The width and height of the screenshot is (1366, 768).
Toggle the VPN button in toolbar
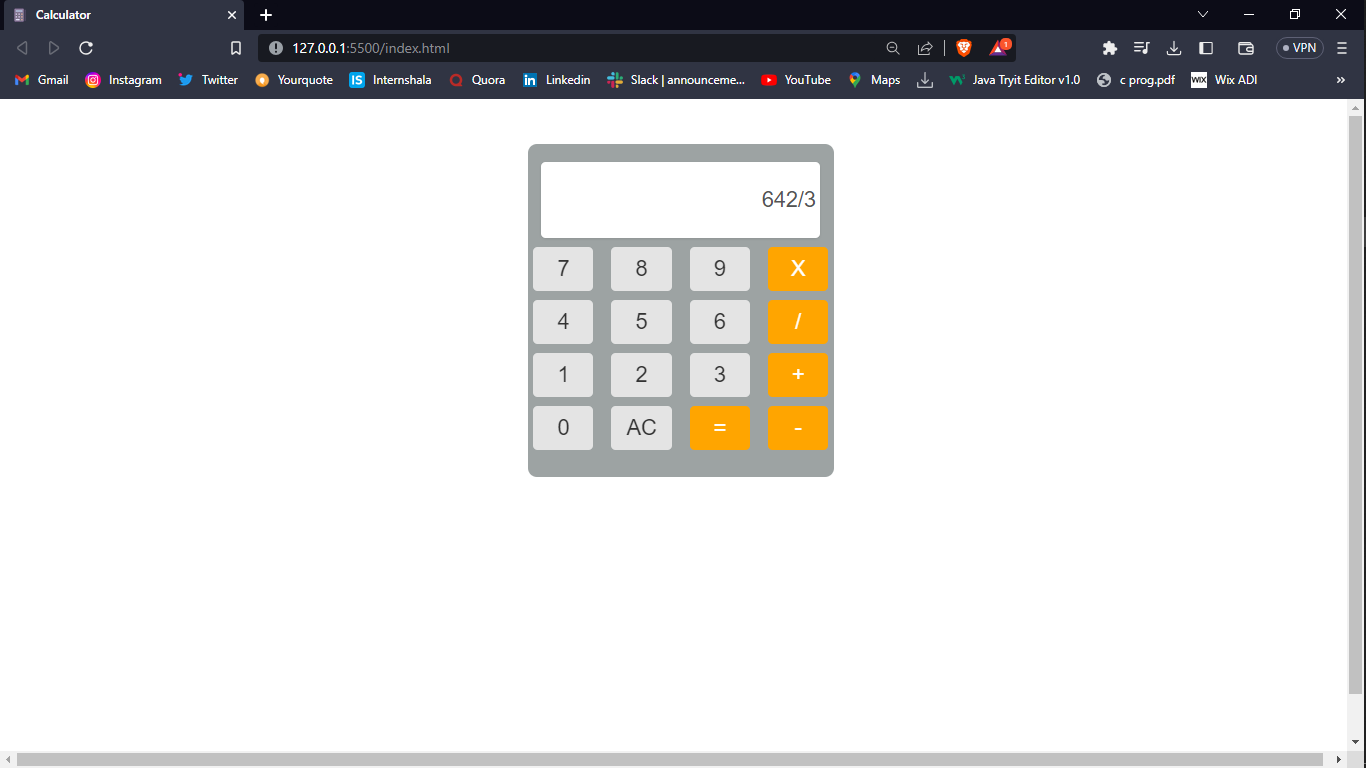1298,47
